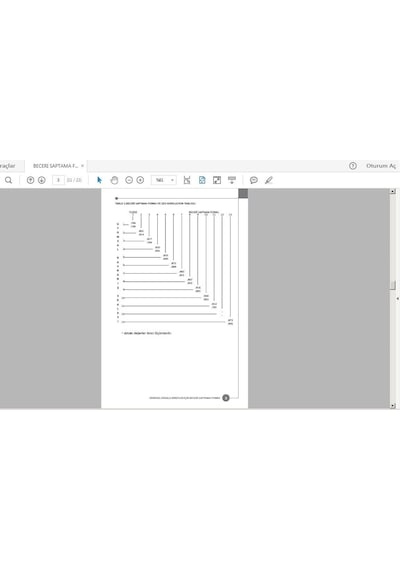Activate the hand pan tool
This screenshot has width=400, height=570.
pos(114,180)
